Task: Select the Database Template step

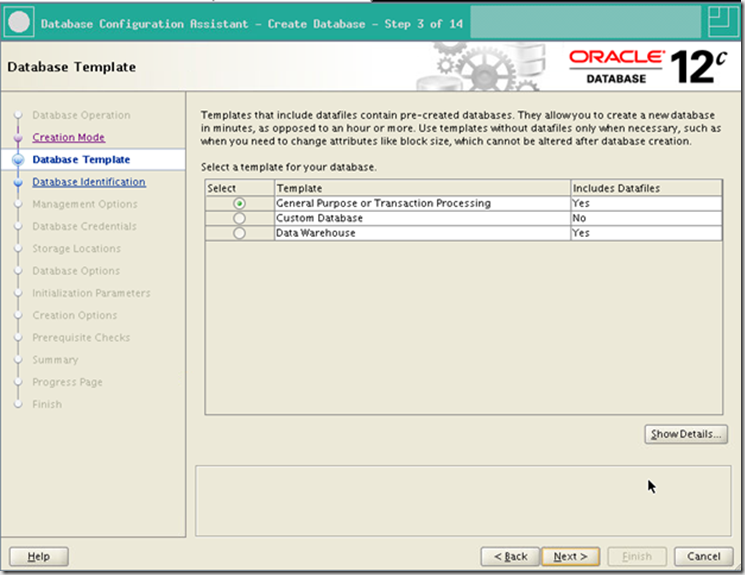Action: pos(81,160)
